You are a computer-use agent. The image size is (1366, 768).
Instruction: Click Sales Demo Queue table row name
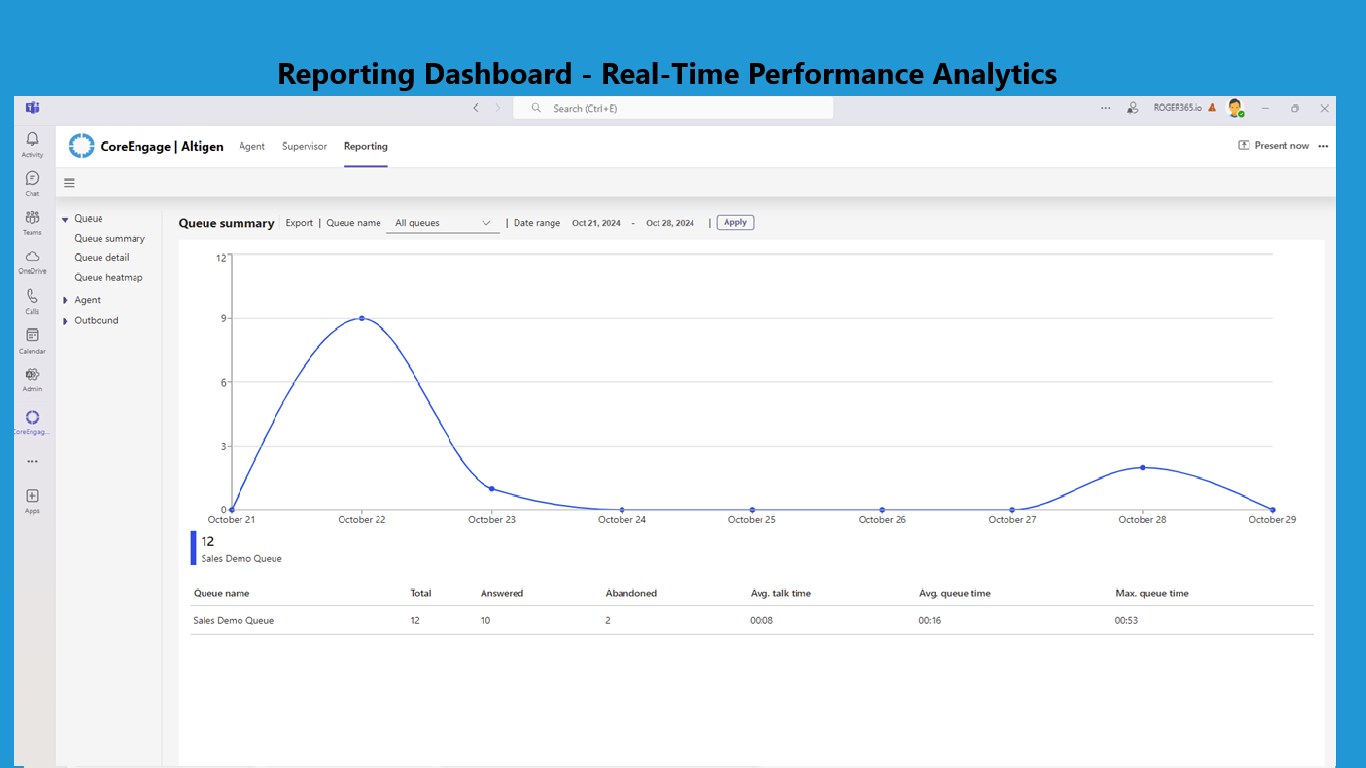(x=233, y=620)
